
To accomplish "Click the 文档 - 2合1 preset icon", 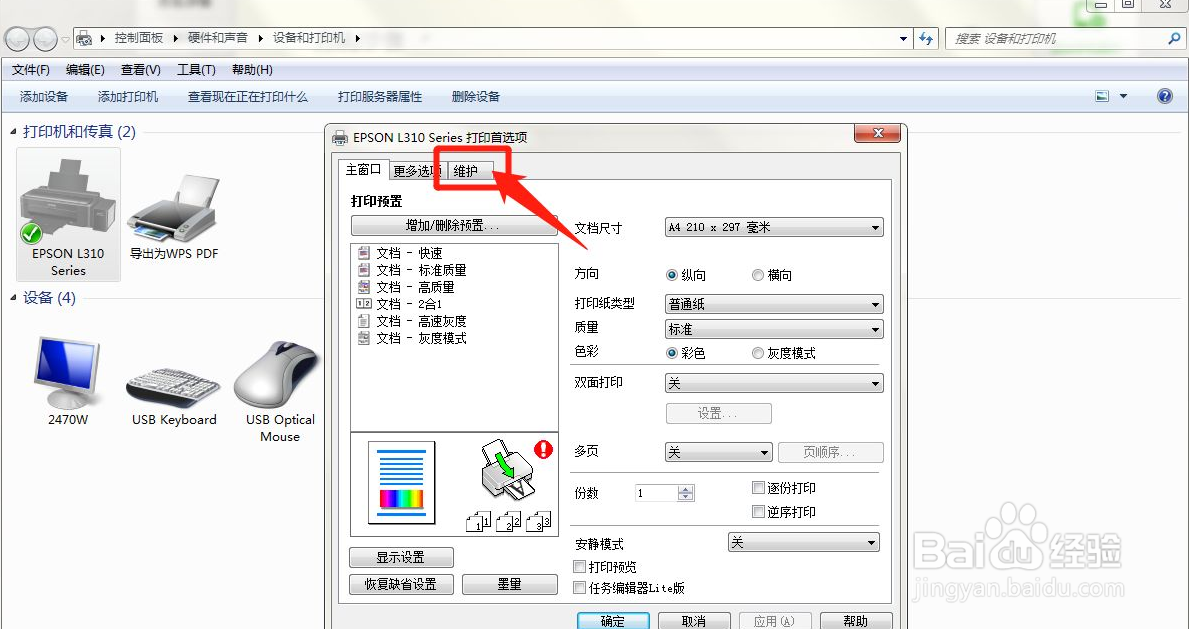I will 364,303.
